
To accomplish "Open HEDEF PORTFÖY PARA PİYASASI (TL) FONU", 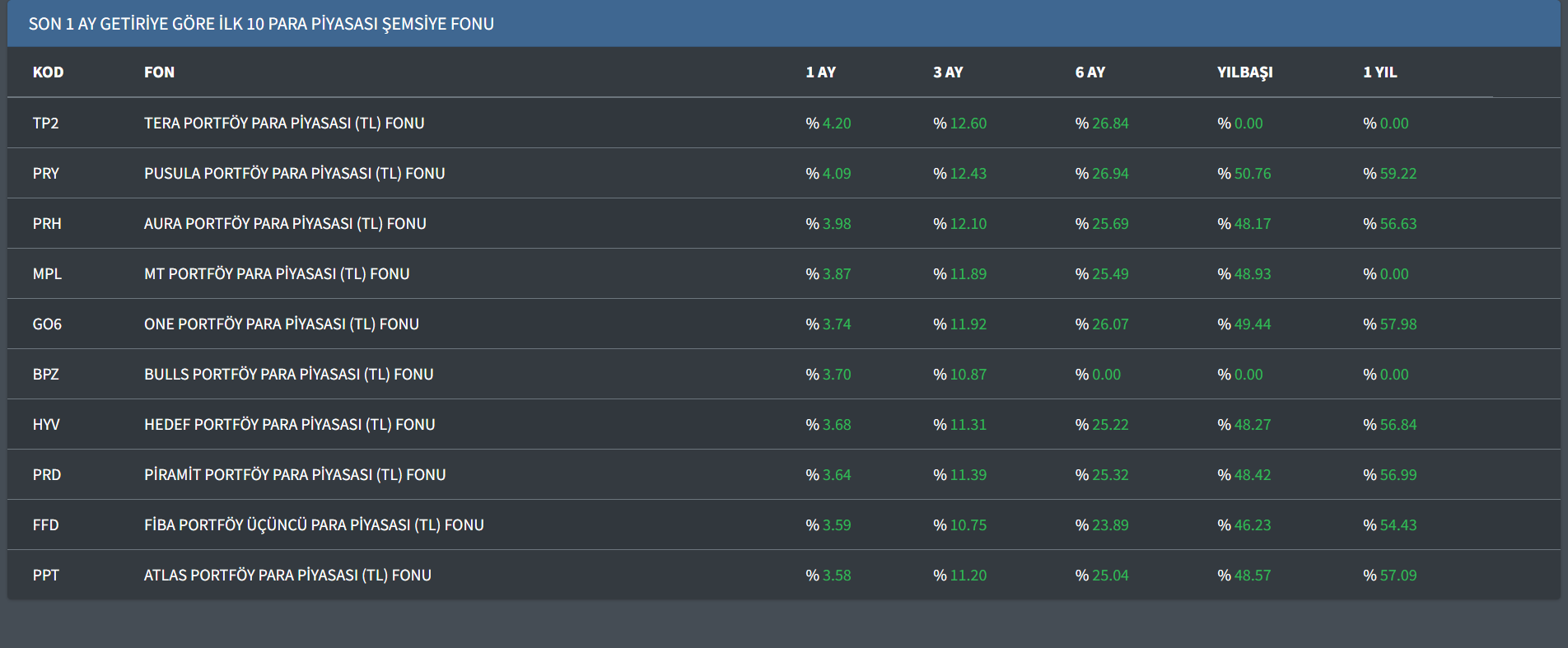I will pos(289,425).
